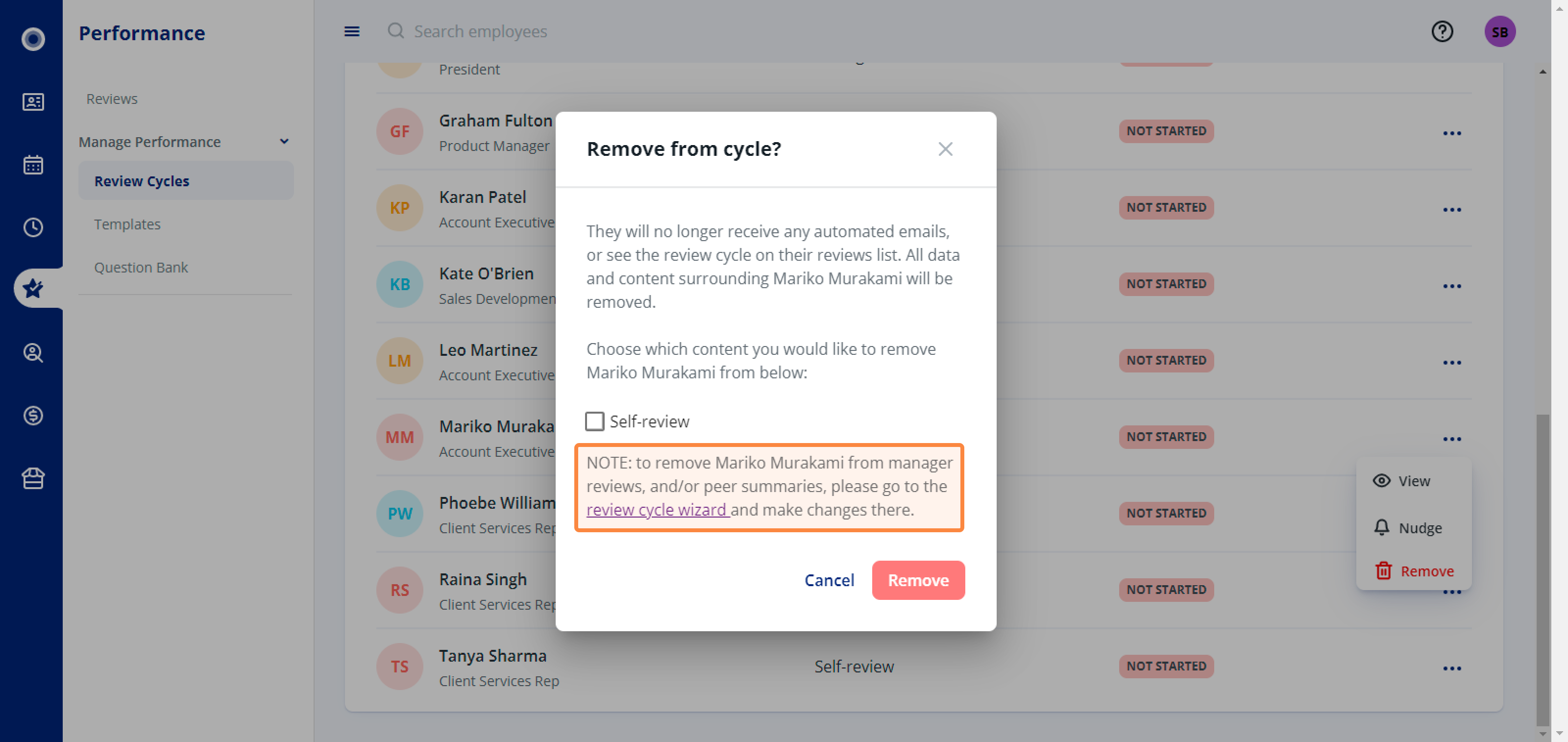This screenshot has height=742, width=1568.
Task: Click the LM avatar for Leo Martinez
Action: (399, 361)
